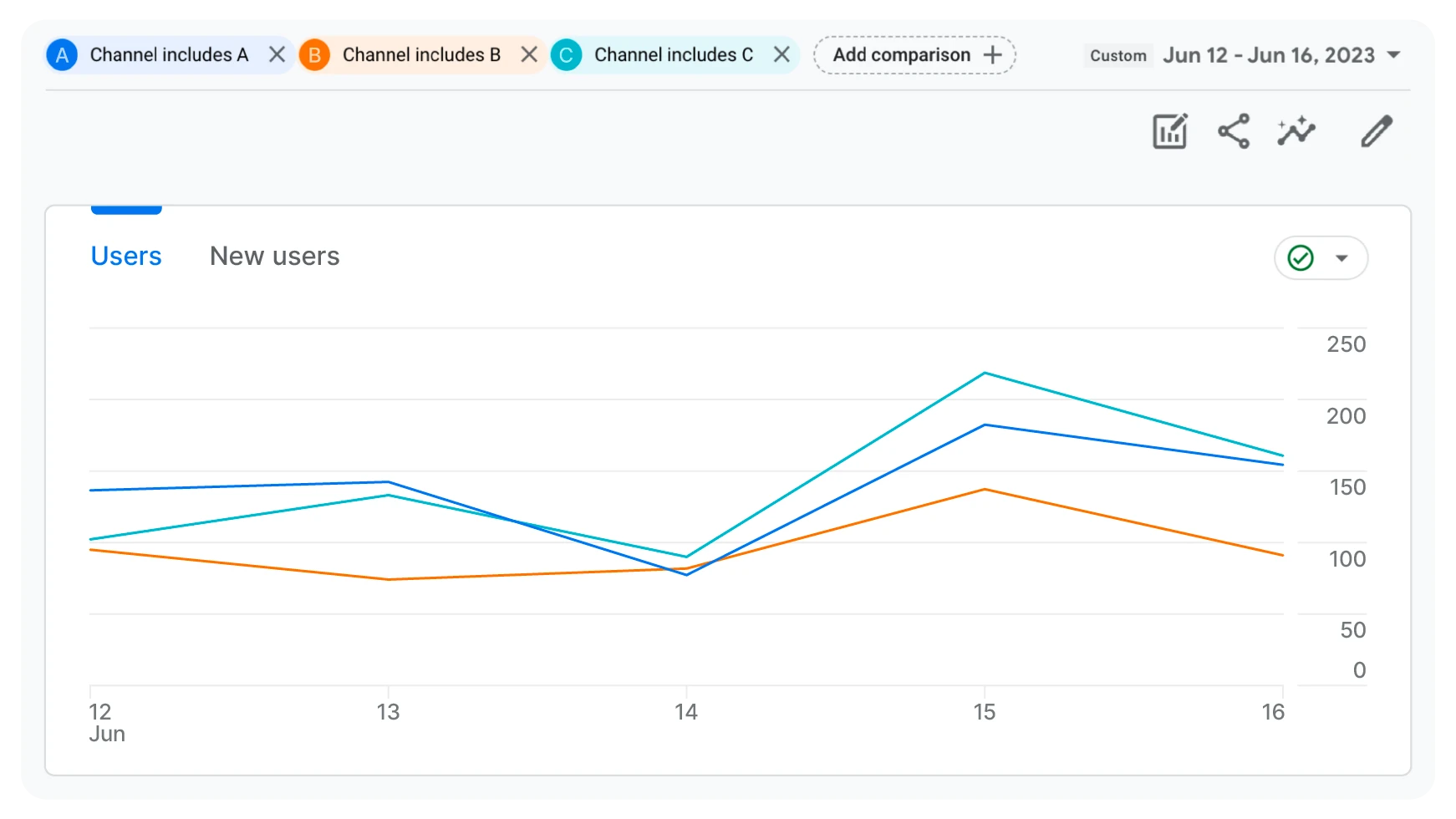Remove the Channel includes A comparison
Screen dimensions: 1456x819
click(x=277, y=55)
